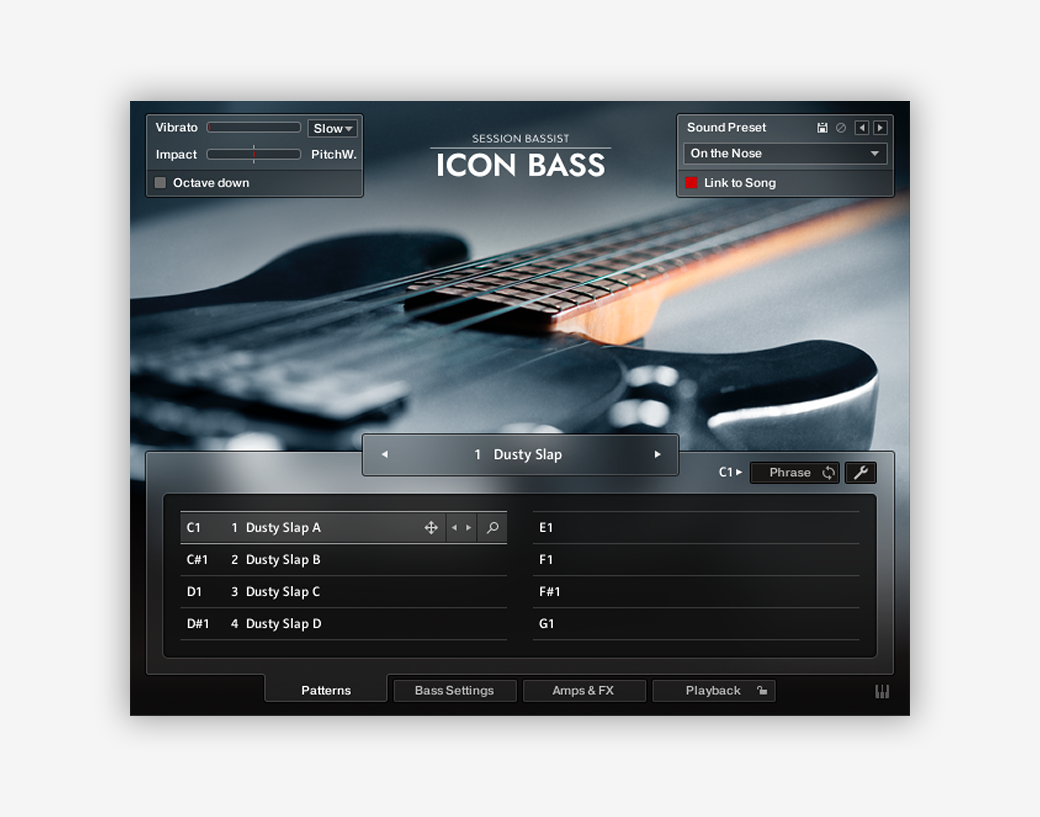1040x817 pixels.
Task: Adjust the Impact slider
Action: tap(254, 155)
